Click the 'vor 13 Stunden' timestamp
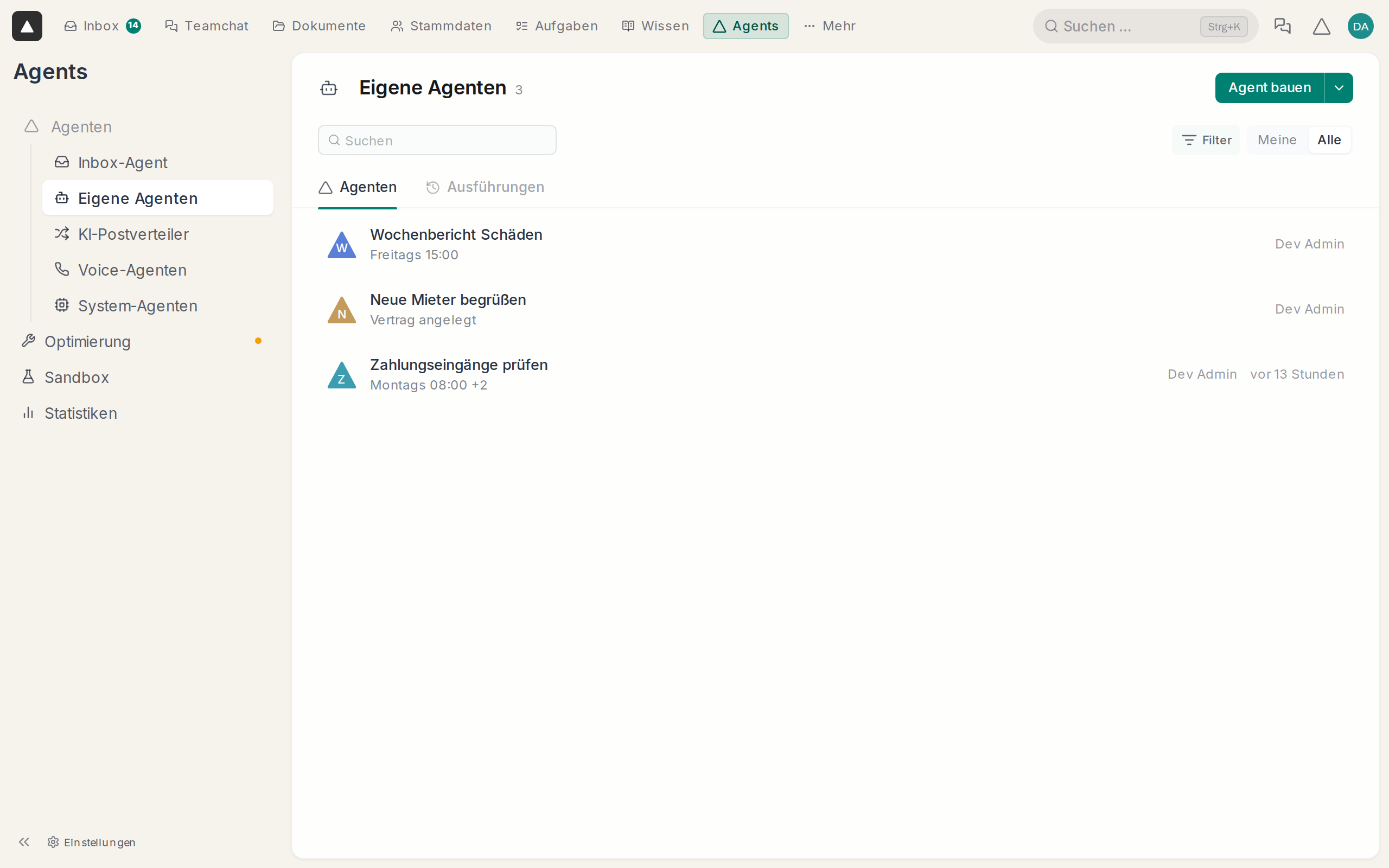Screen dimensions: 1389x868 pos(1297,374)
